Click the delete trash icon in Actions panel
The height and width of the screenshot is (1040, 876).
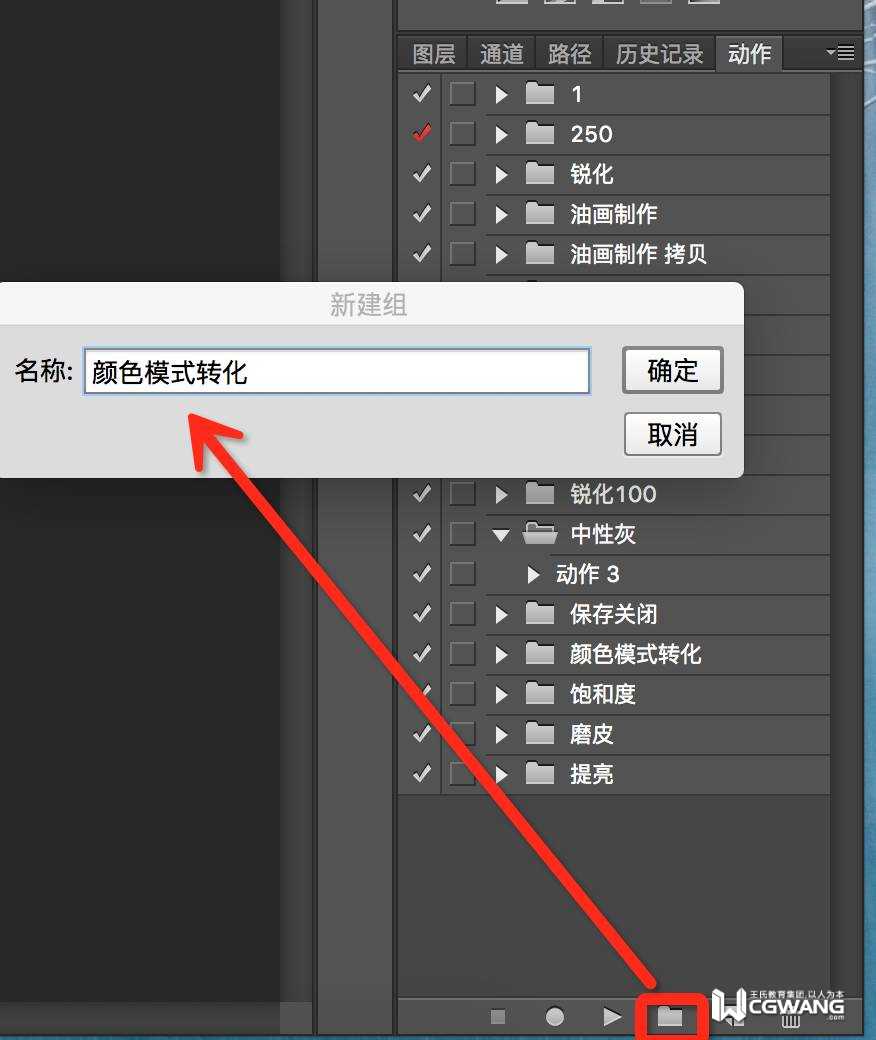pos(790,1019)
